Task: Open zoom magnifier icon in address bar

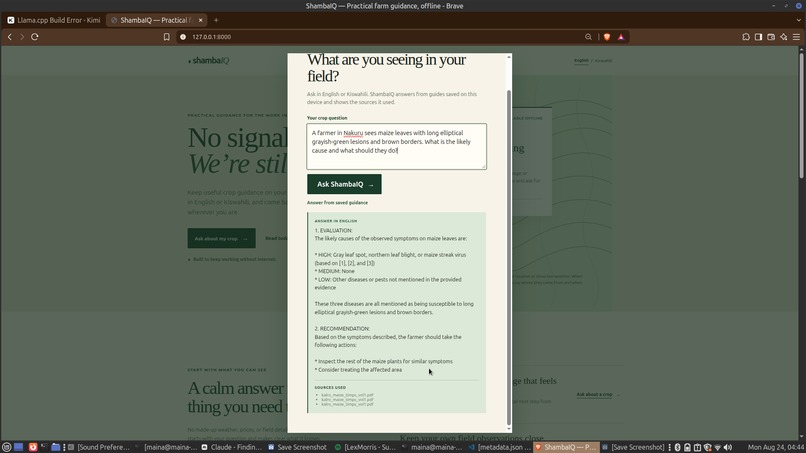Action: [x=588, y=37]
